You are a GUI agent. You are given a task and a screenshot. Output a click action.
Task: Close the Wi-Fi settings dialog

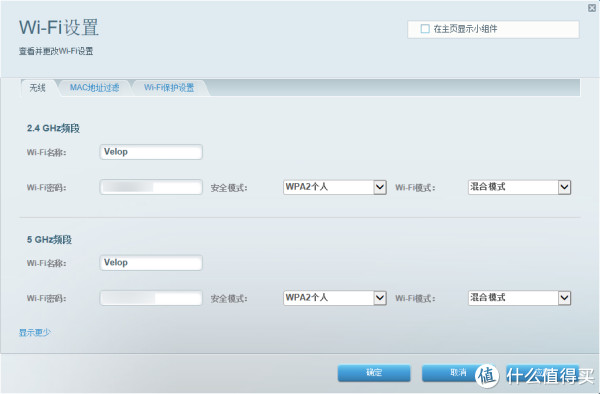[592, 8]
